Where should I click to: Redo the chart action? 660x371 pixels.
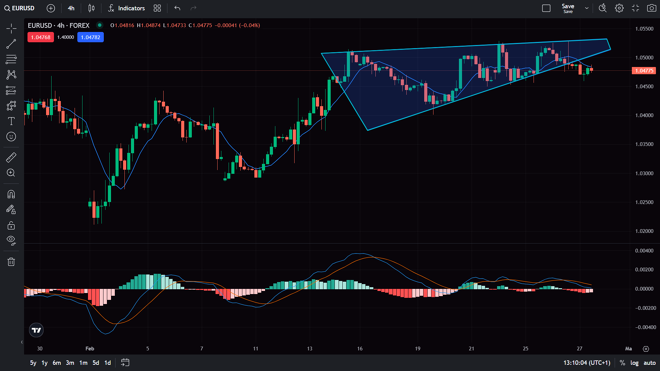(193, 8)
